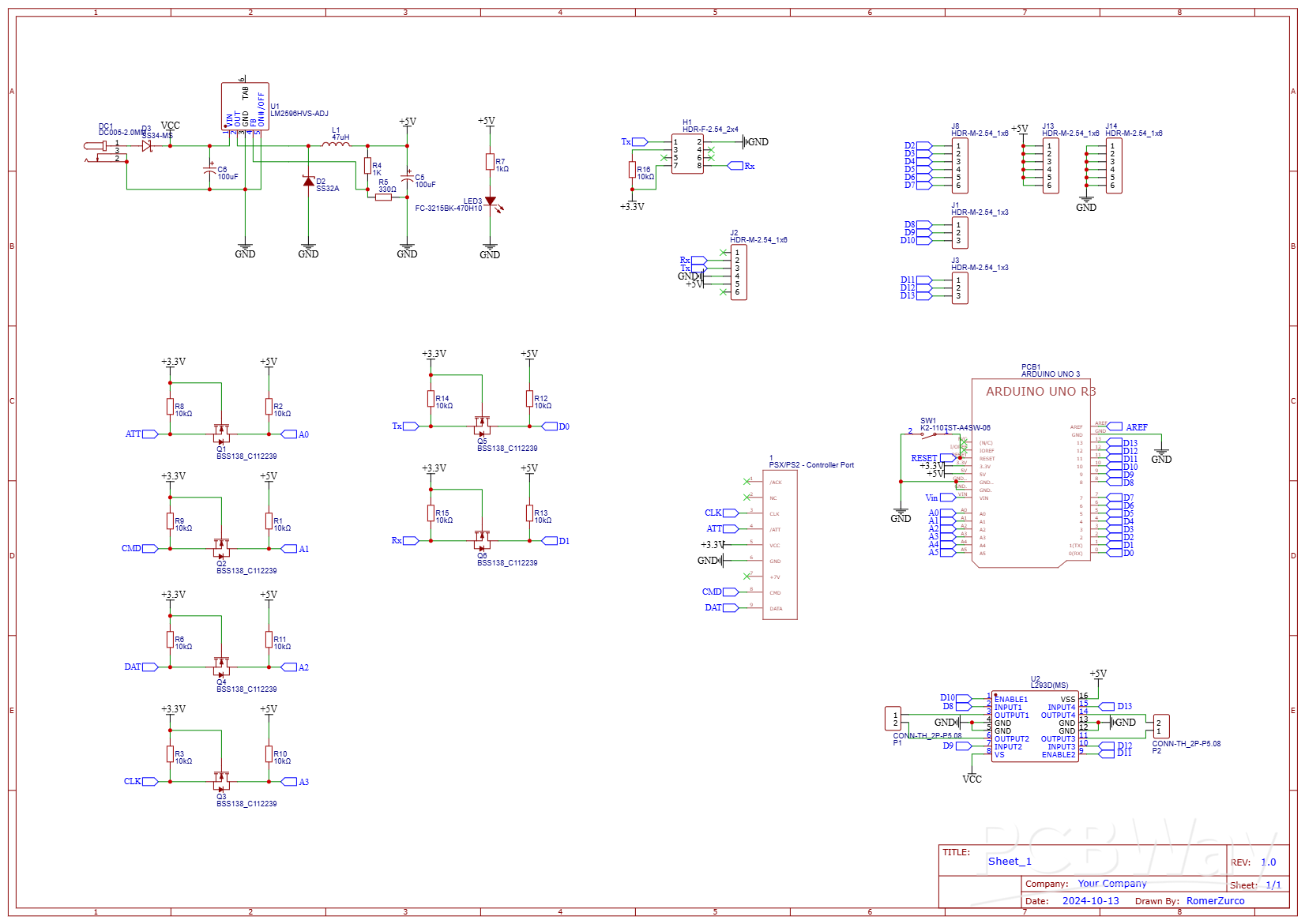
Task: Select the AREF net flag on Arduino
Action: [x=1127, y=426]
